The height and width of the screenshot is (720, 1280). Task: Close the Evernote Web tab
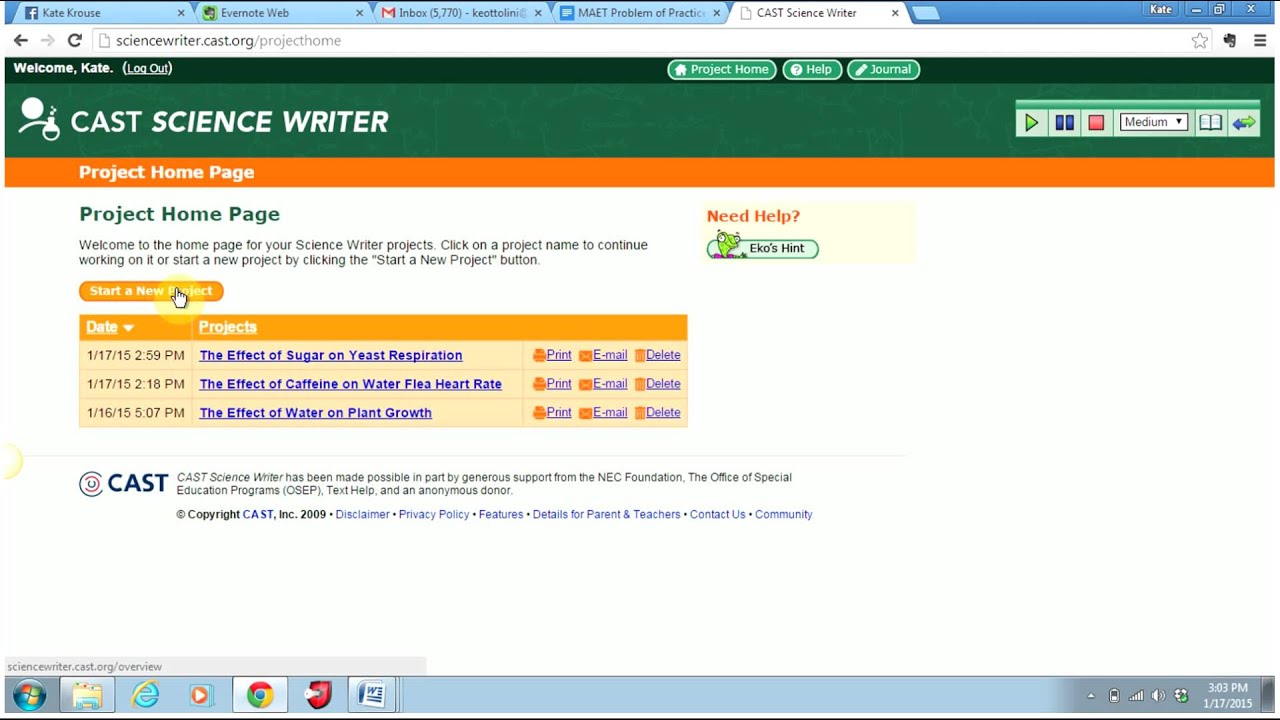359,13
